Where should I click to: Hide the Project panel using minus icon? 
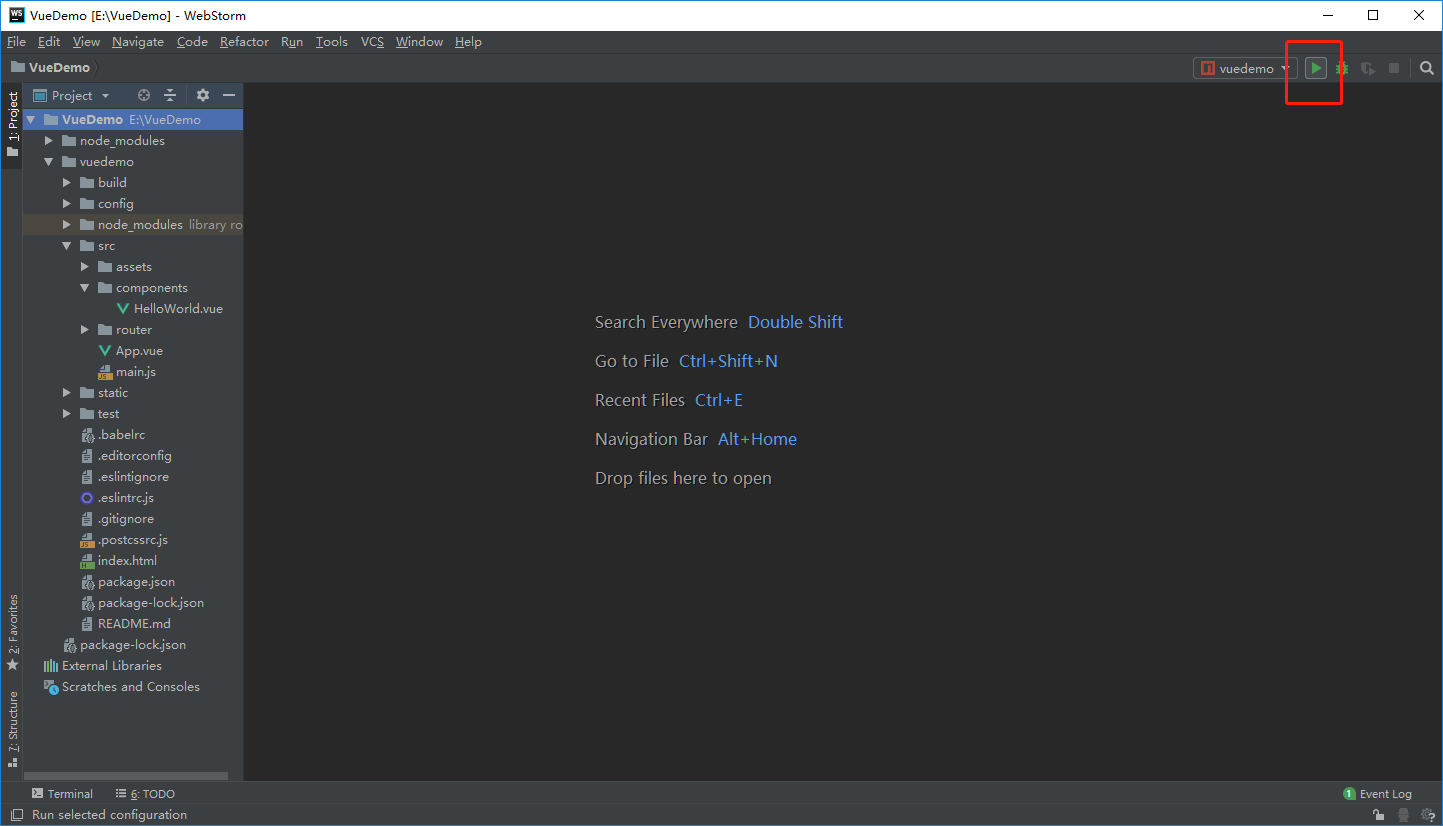tap(229, 95)
